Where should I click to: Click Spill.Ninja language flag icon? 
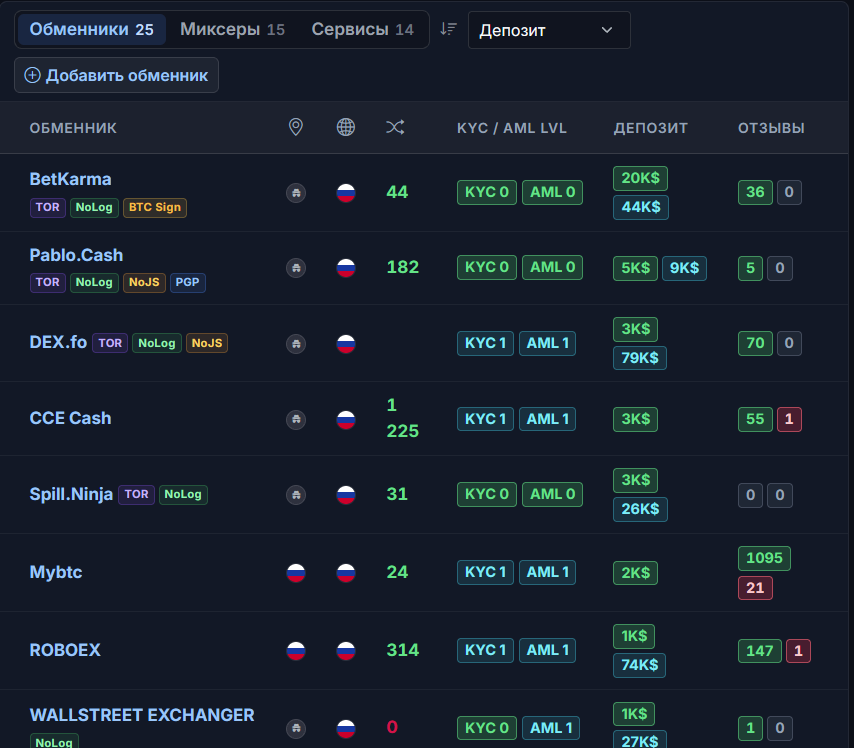346,495
